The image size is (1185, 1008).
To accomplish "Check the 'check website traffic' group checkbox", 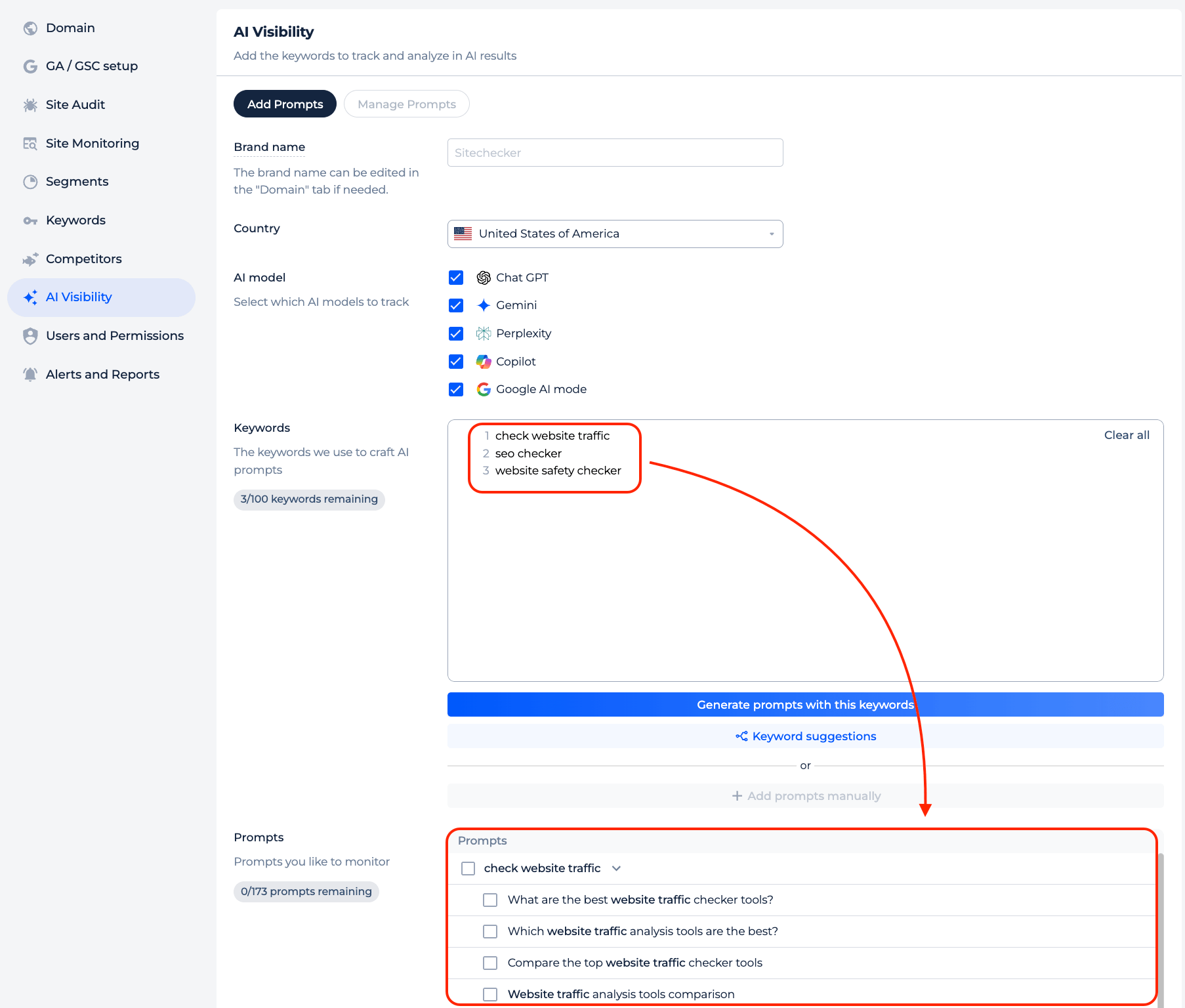I will [468, 868].
